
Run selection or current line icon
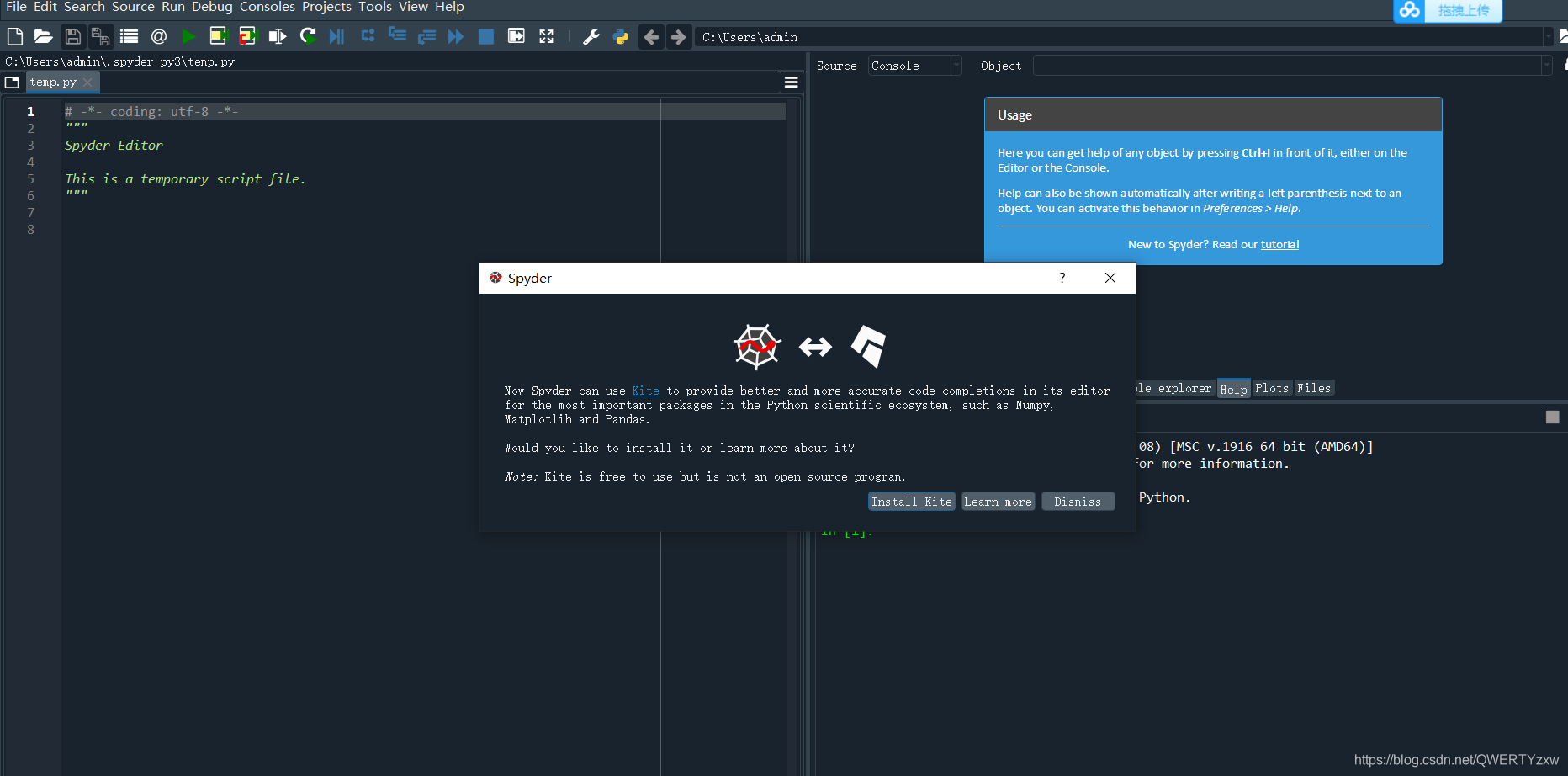pyautogui.click(x=277, y=36)
